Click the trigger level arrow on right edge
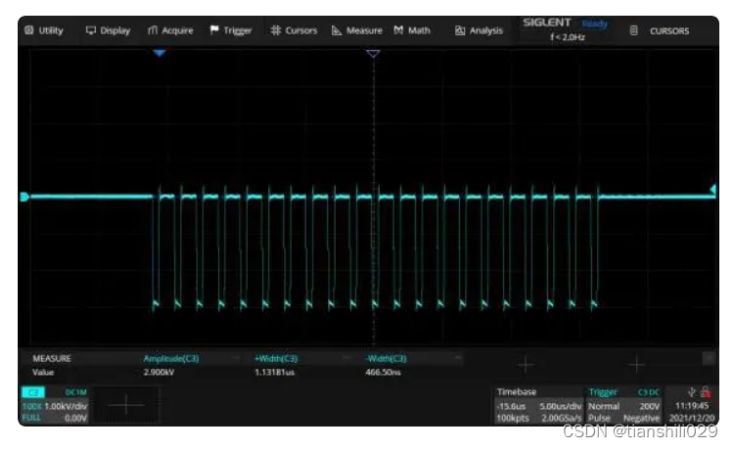 click(713, 189)
